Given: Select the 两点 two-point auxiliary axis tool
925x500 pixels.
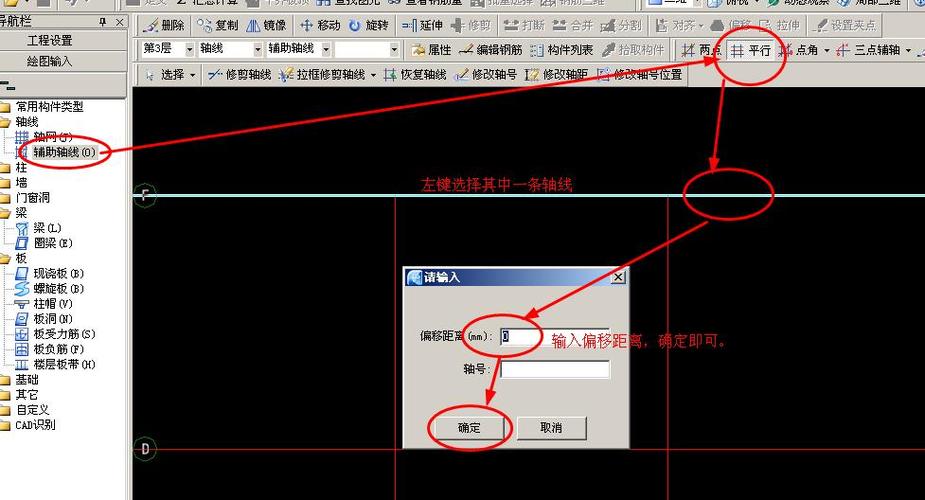Looking at the screenshot, I should pyautogui.click(x=700, y=50).
